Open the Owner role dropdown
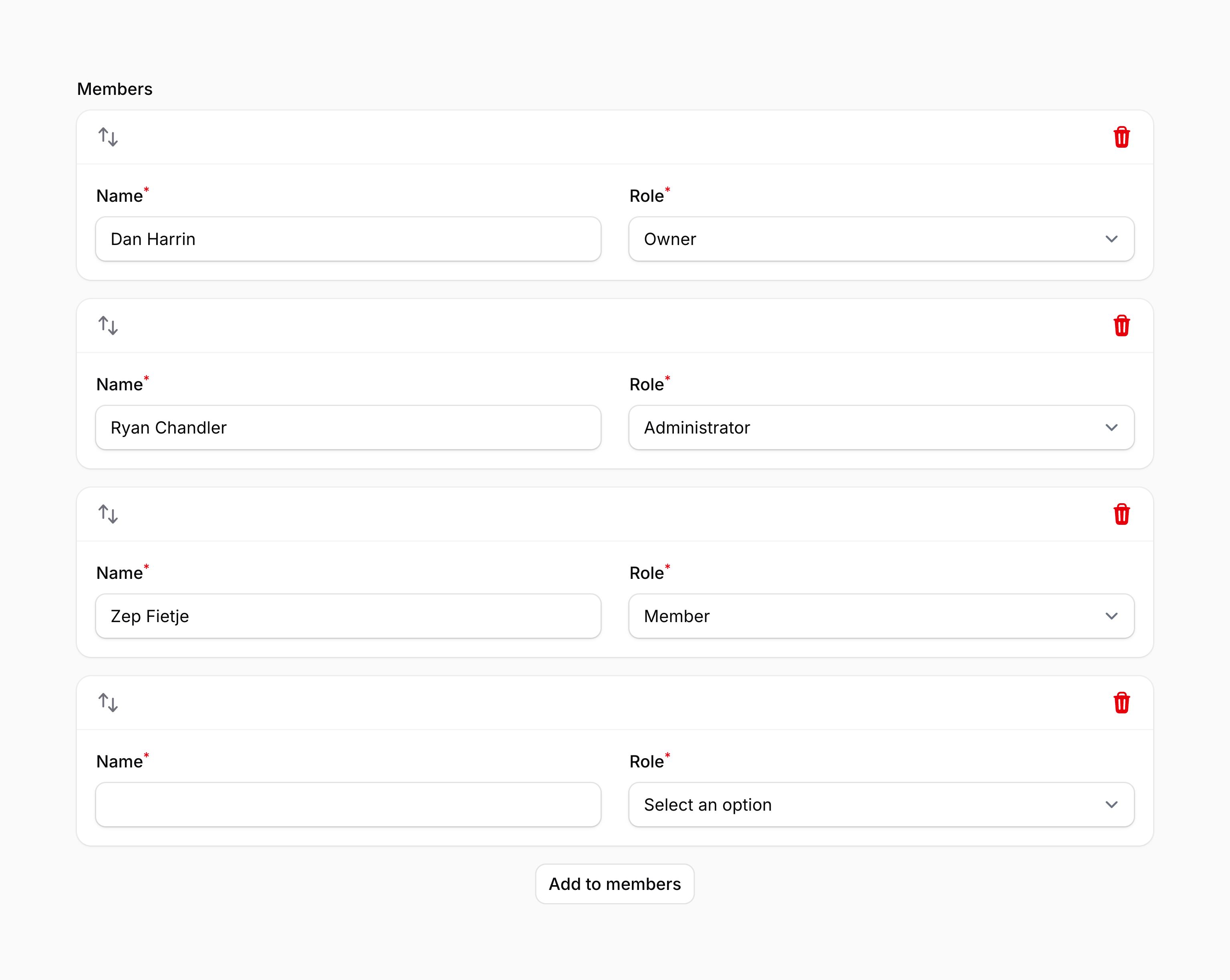The width and height of the screenshot is (1230, 980). click(881, 239)
